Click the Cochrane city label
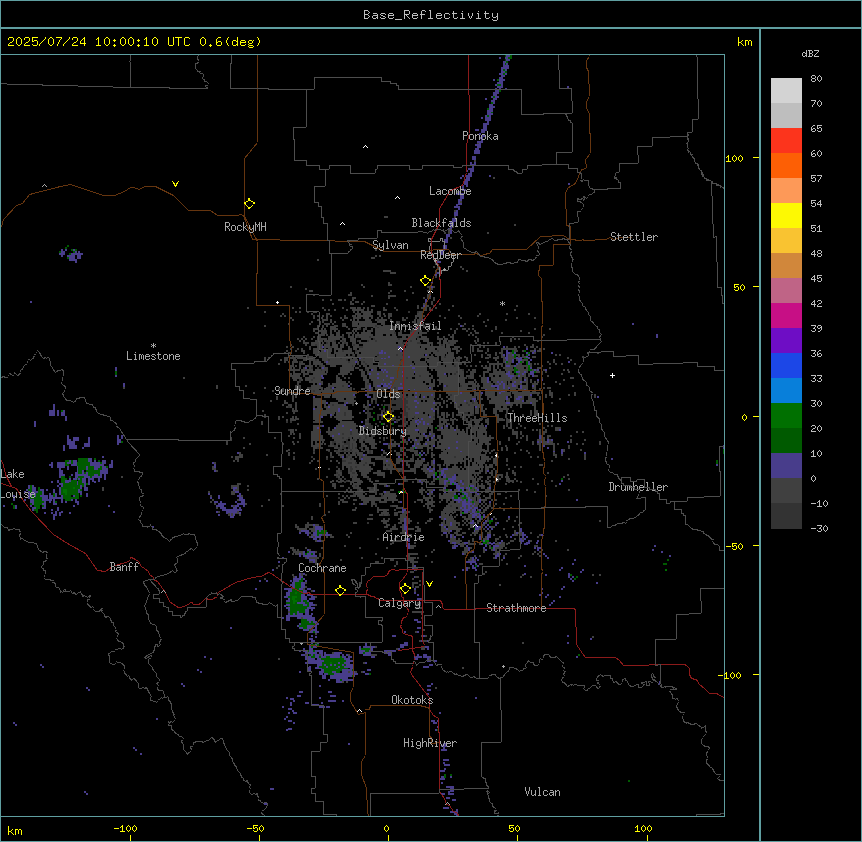Image resolution: width=862 pixels, height=842 pixels. 322,568
